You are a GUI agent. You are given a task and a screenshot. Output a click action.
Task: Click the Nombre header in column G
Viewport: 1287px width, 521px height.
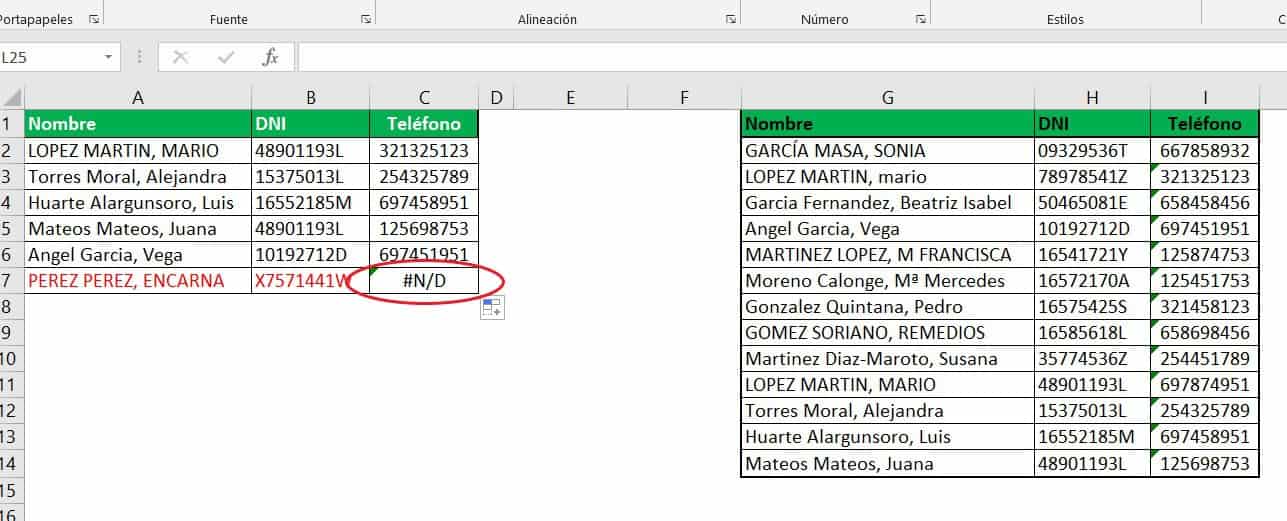click(x=888, y=124)
